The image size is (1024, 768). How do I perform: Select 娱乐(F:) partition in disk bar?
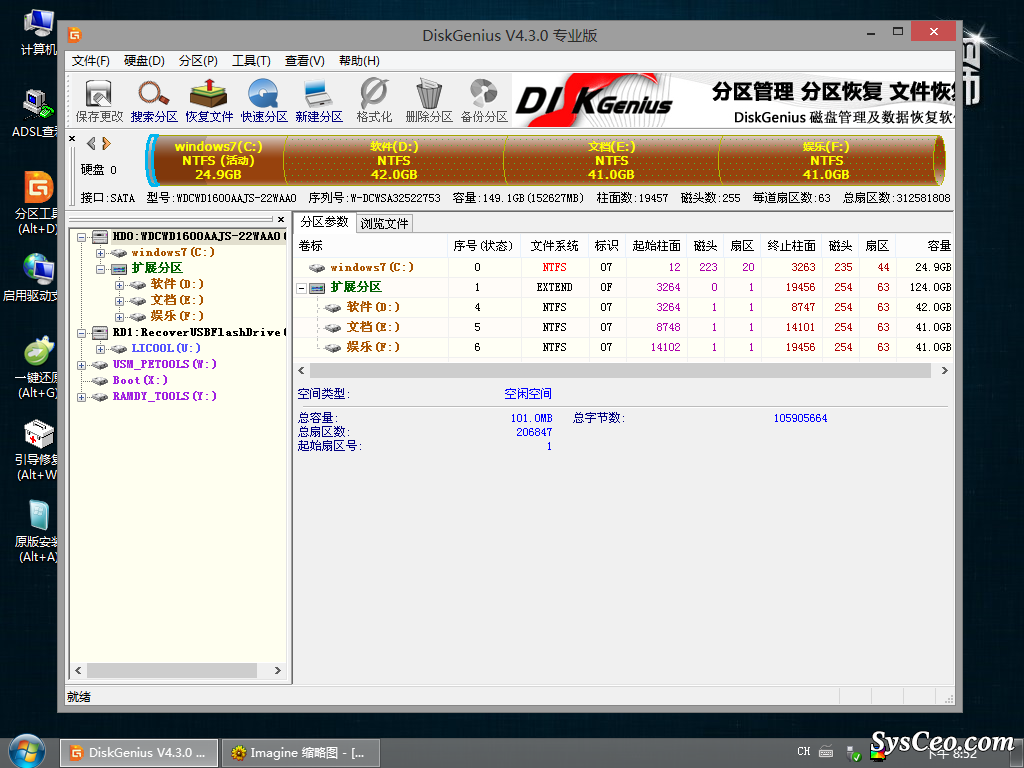826,161
